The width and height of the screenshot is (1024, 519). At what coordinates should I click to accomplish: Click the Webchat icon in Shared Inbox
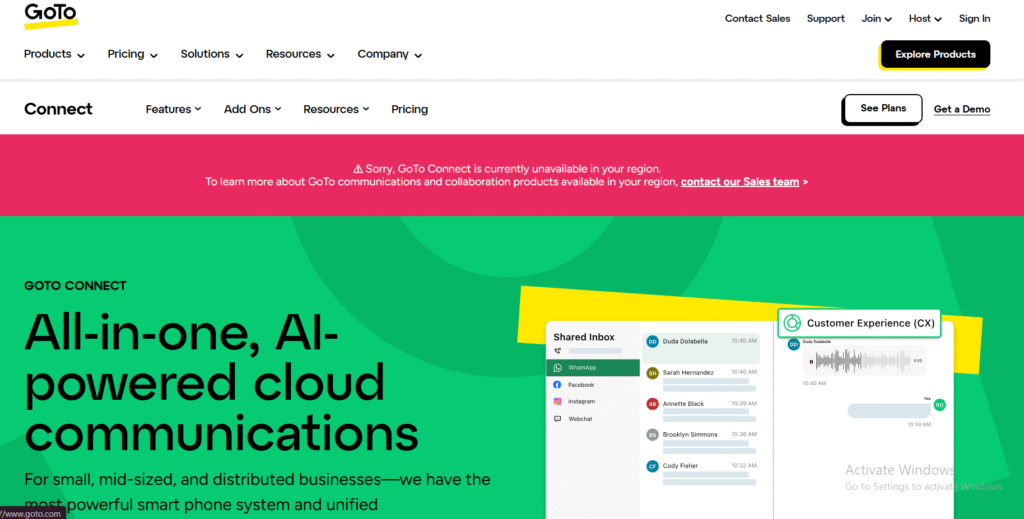point(558,419)
